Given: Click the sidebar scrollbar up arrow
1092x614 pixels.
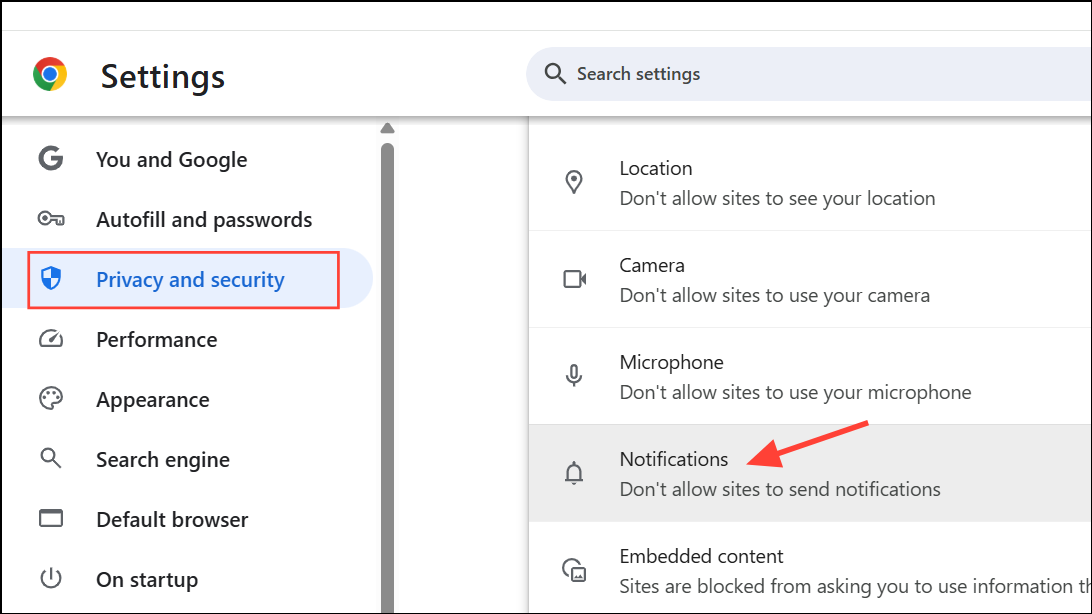Looking at the screenshot, I should 388,128.
